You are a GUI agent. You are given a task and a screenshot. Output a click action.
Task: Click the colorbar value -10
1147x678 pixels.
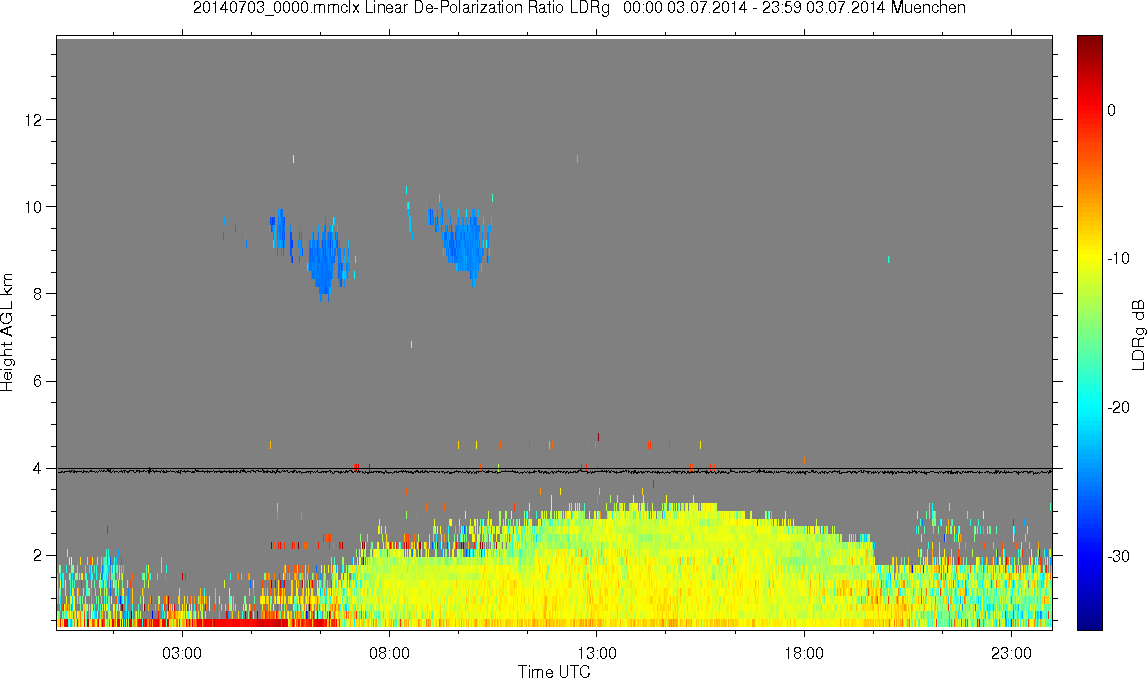tap(1118, 258)
